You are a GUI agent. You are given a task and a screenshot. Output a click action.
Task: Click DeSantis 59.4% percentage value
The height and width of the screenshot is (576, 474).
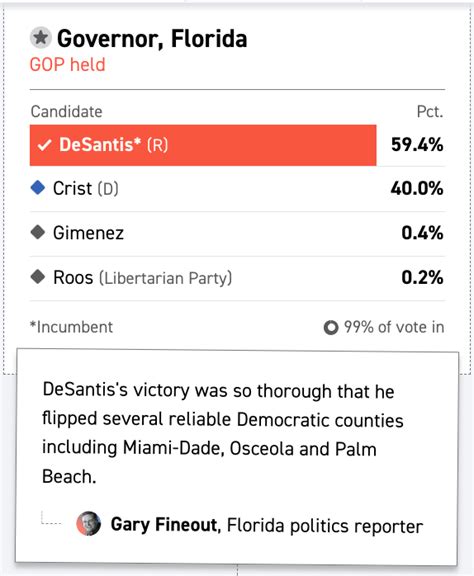pos(417,145)
